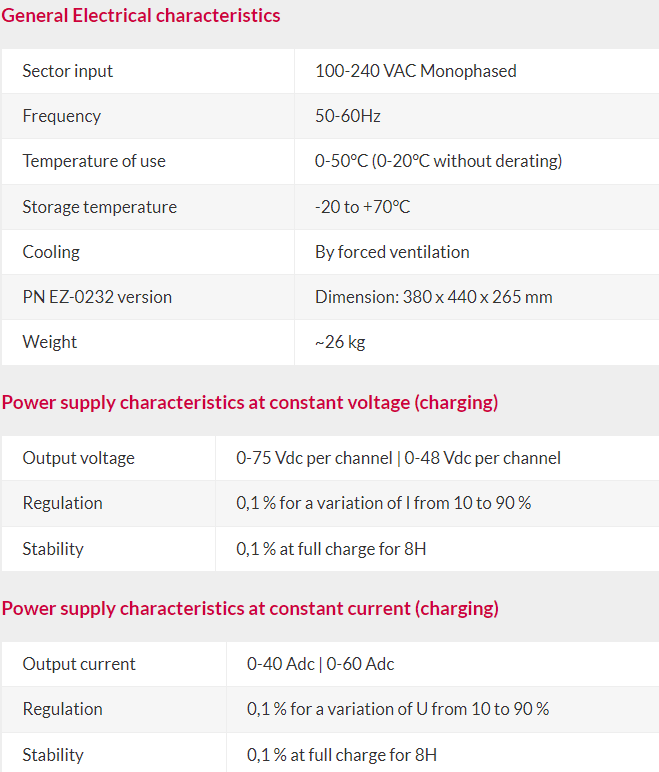Image resolution: width=659 pixels, height=772 pixels.
Task: Select the Output current row label
Action: pos(79,664)
